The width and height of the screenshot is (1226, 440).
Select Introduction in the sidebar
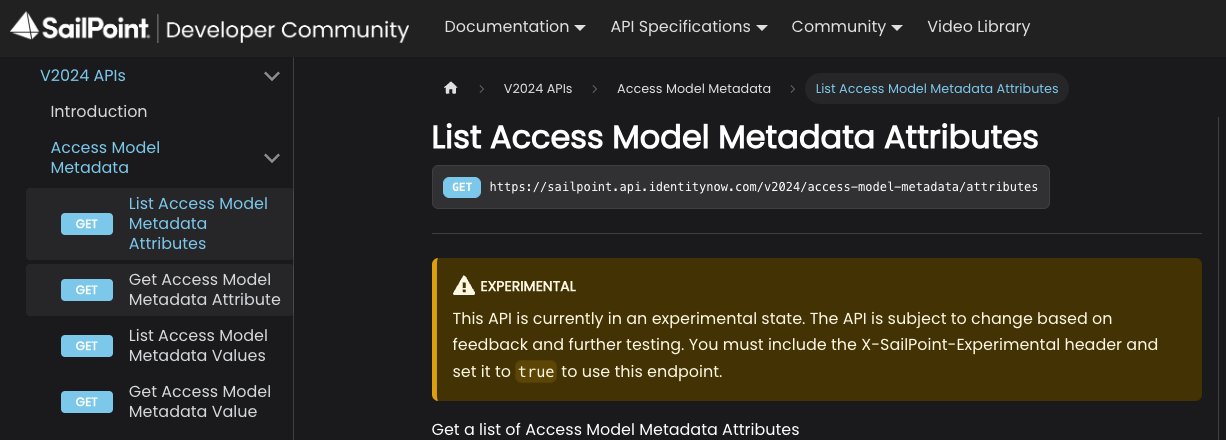99,112
